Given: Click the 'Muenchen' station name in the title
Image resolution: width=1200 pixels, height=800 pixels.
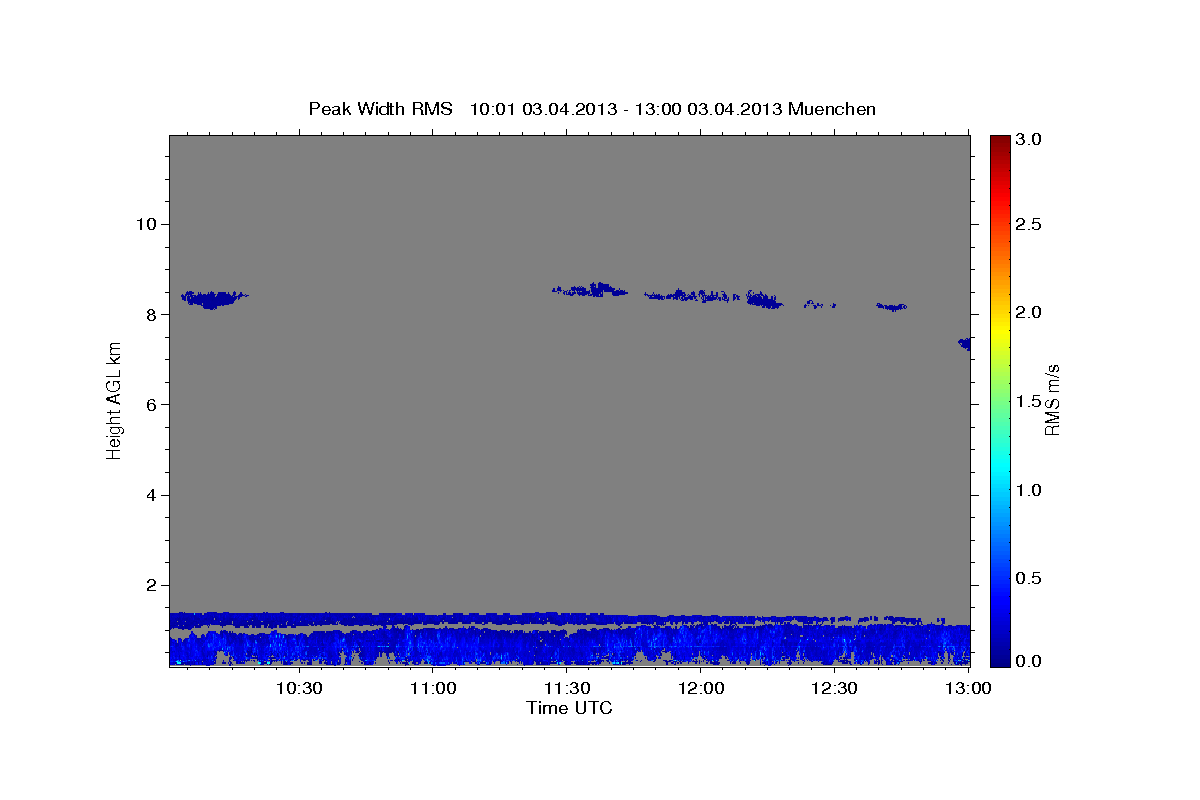Looking at the screenshot, I should (x=832, y=108).
